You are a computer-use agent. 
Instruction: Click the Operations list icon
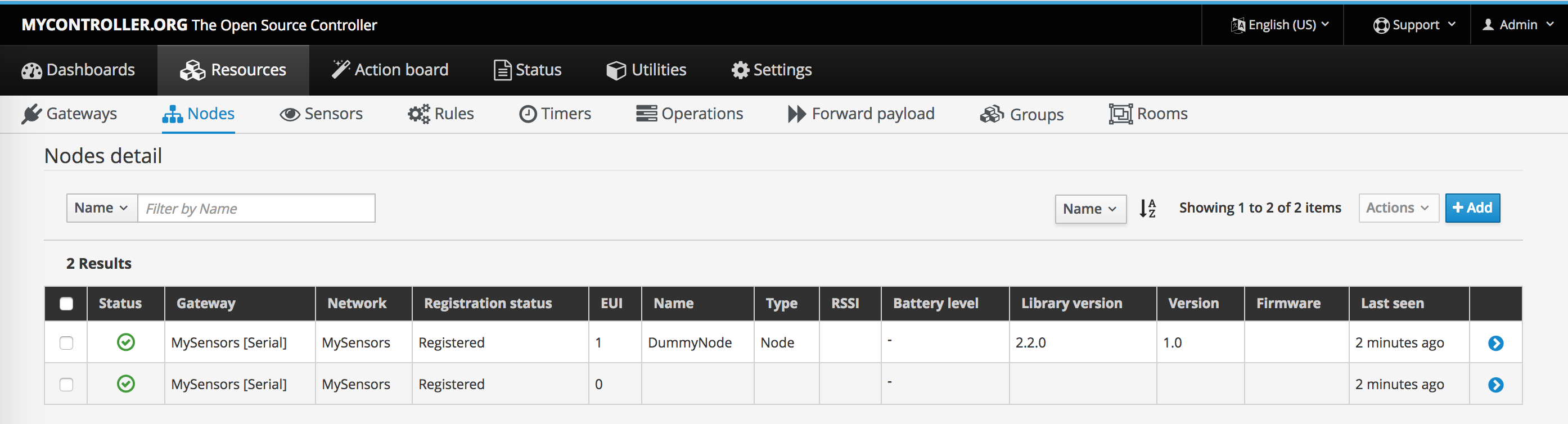[646, 114]
